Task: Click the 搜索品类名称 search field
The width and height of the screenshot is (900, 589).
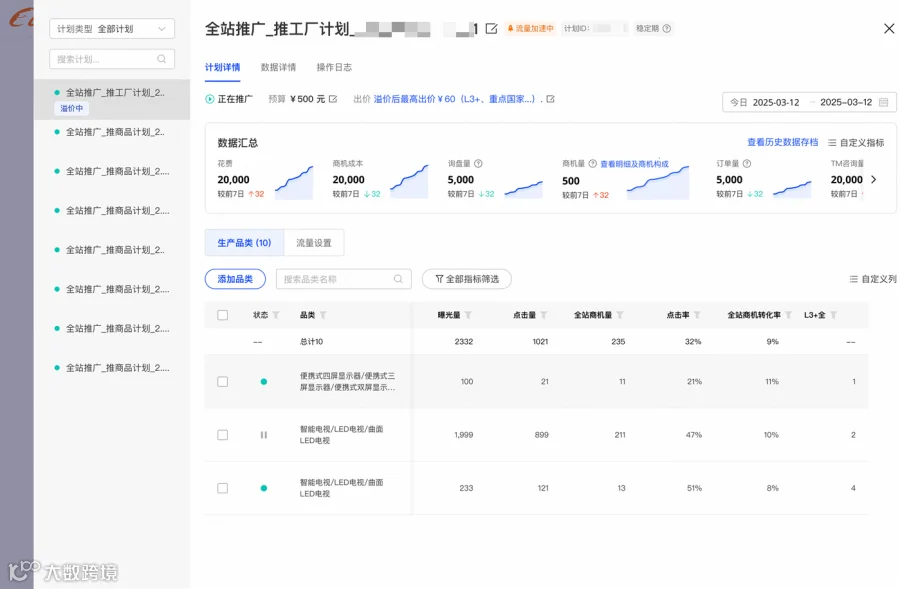Action: tap(343, 279)
